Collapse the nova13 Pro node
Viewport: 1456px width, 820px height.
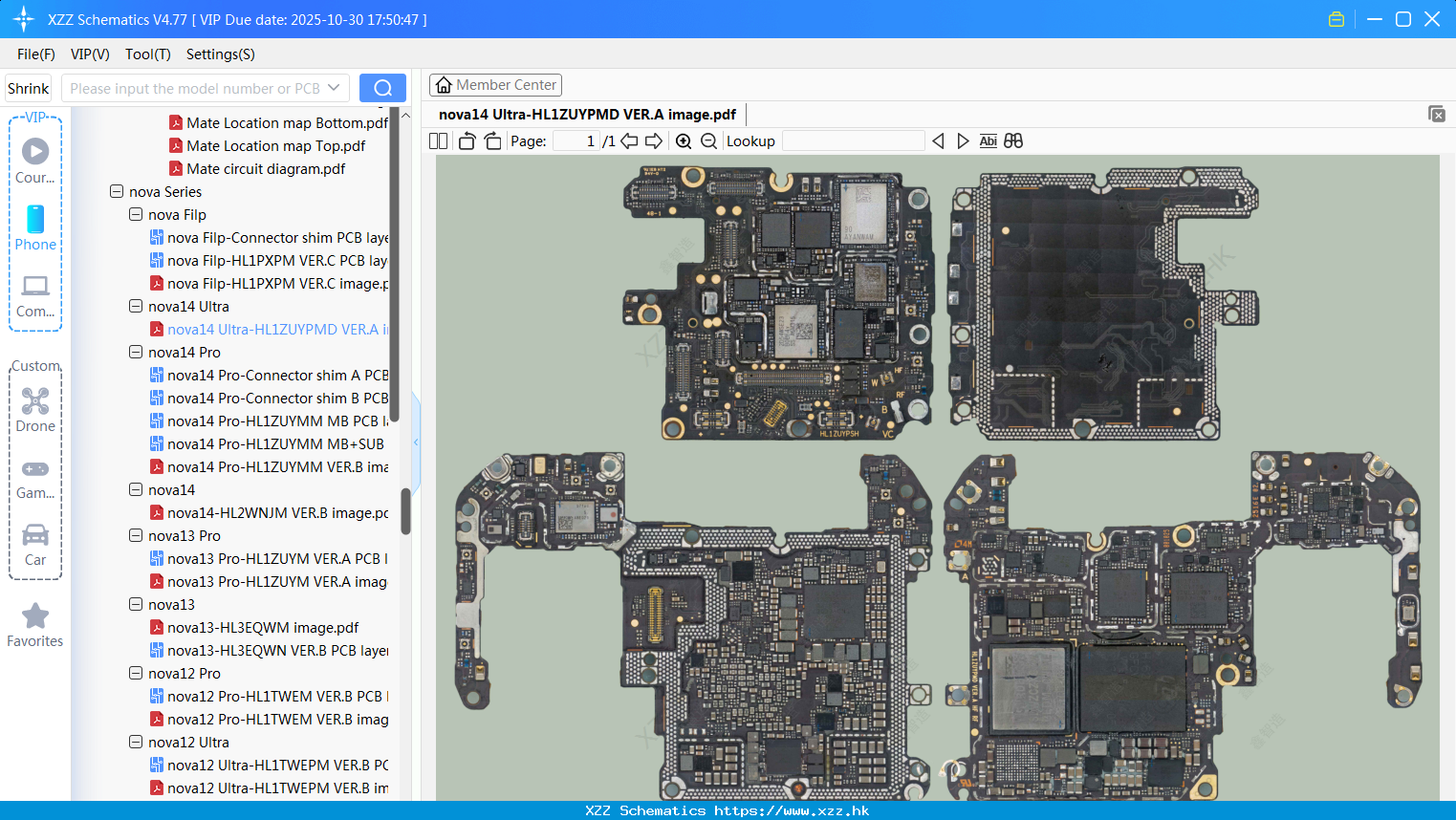click(136, 535)
